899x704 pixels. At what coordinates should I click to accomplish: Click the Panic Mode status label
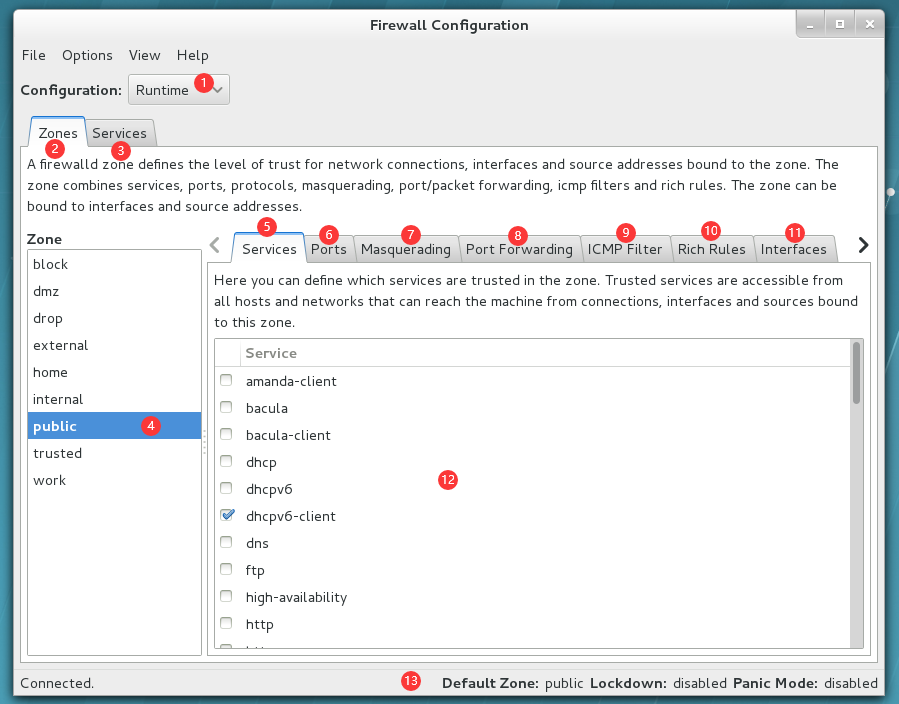pyautogui.click(x=775, y=683)
